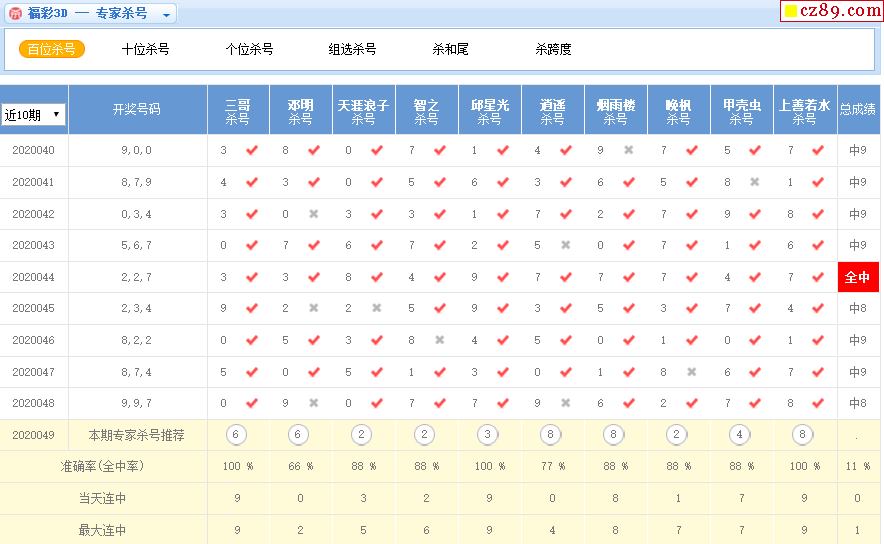Click the gray cross in 智之 column, row 2020046
Screen dimensions: 884x544
click(x=440, y=340)
